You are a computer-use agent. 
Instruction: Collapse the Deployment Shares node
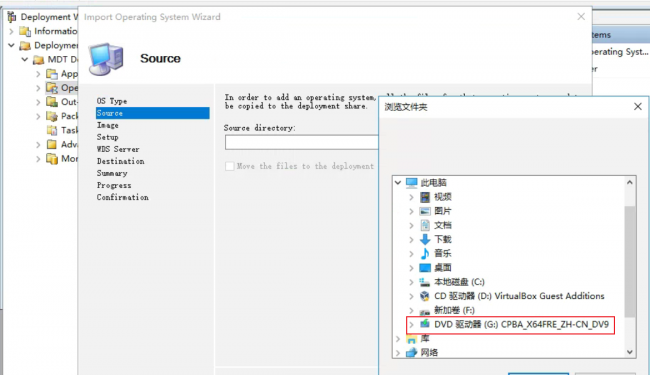pos(12,45)
